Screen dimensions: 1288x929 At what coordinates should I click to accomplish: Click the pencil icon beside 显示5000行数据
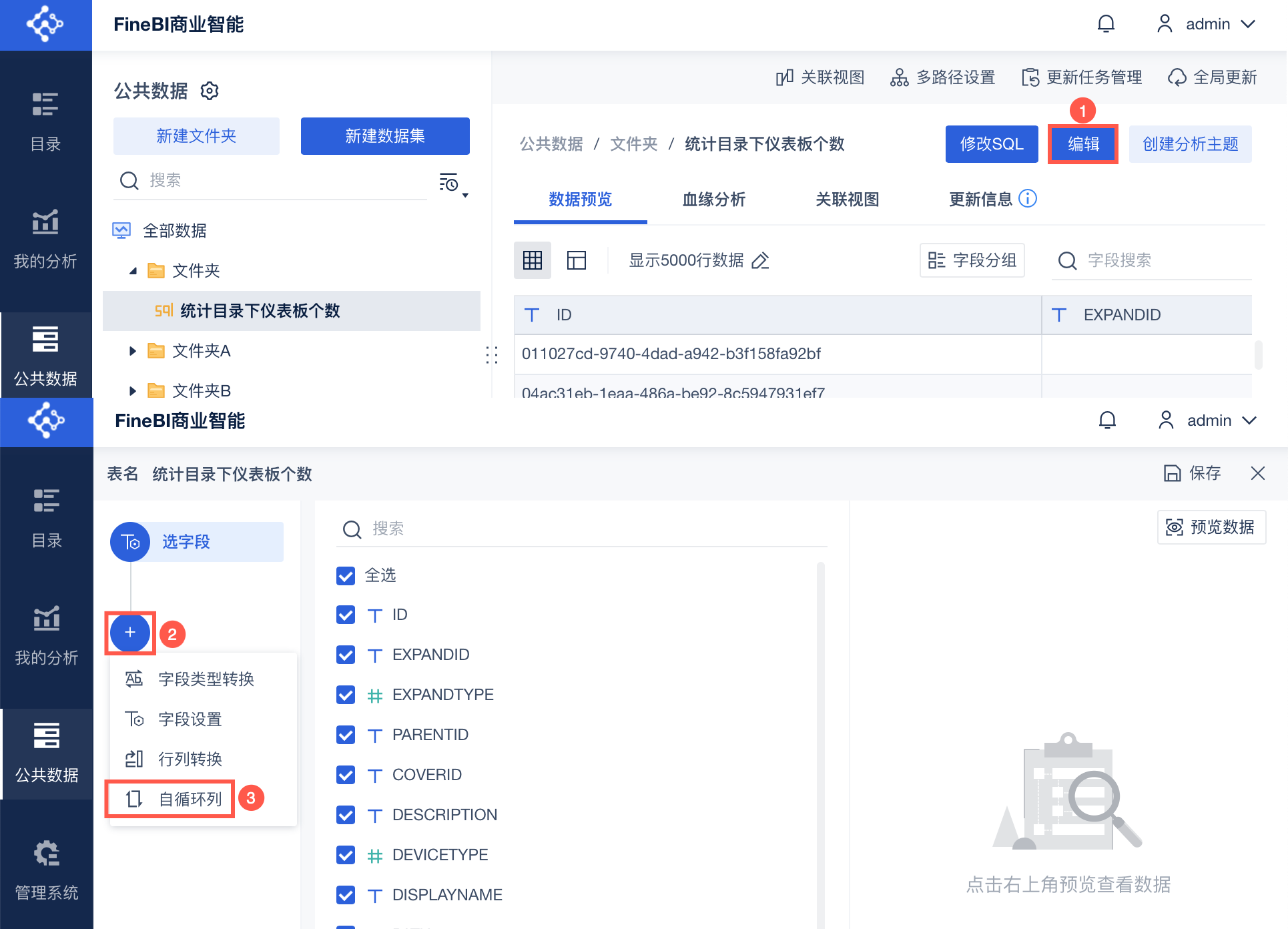point(760,260)
